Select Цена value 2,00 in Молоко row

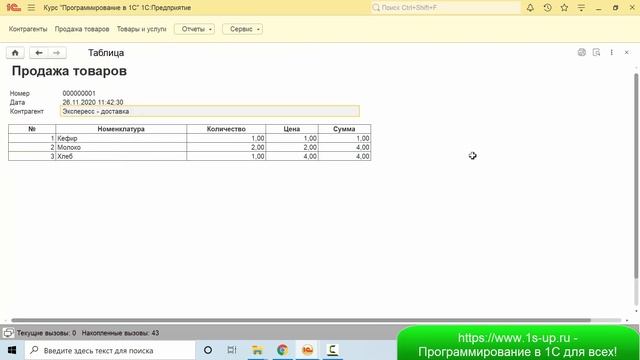coord(292,147)
